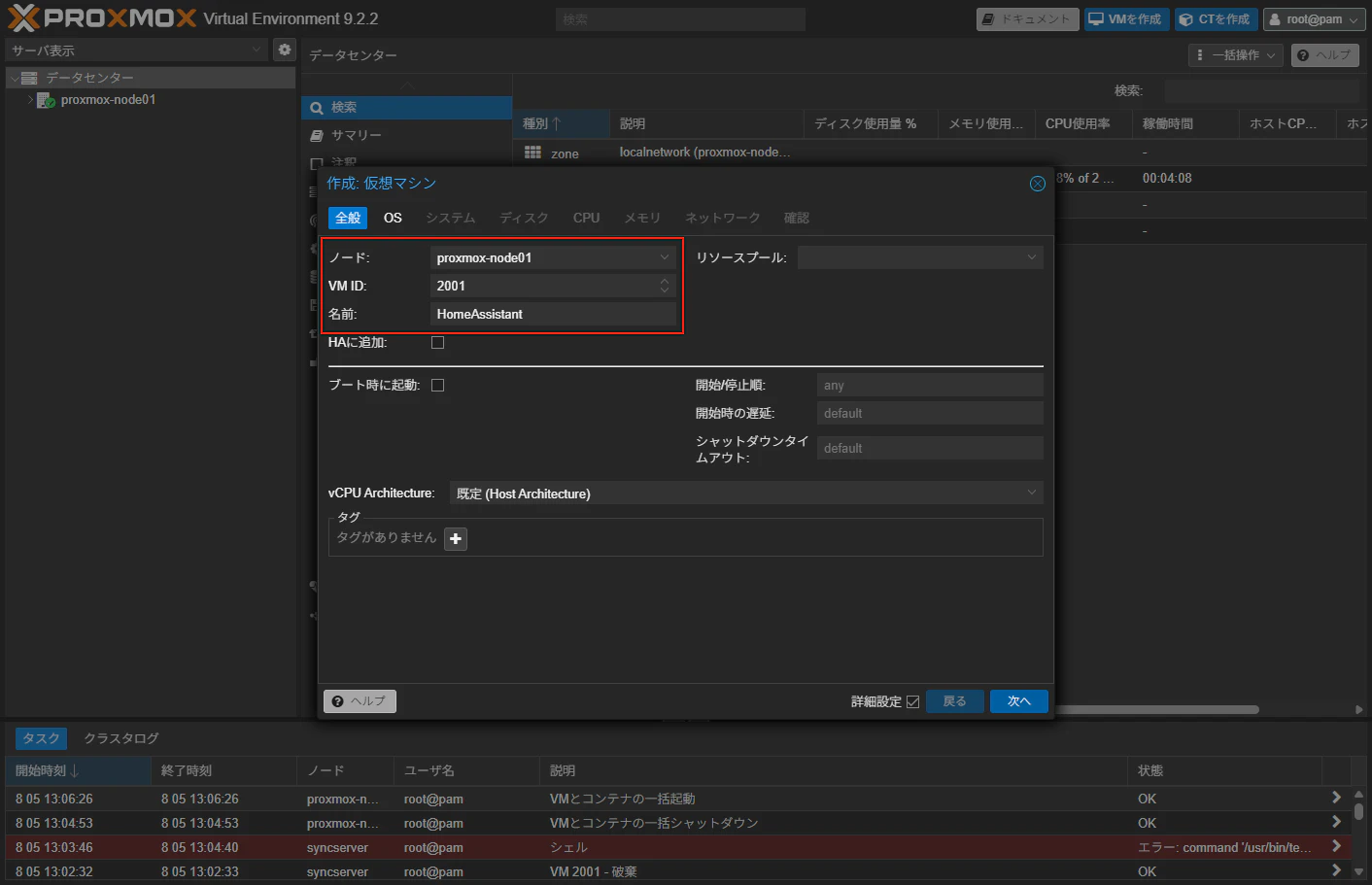Switch to the ネットワーク tab
Image resolution: width=1372 pixels, height=885 pixels.
click(723, 218)
